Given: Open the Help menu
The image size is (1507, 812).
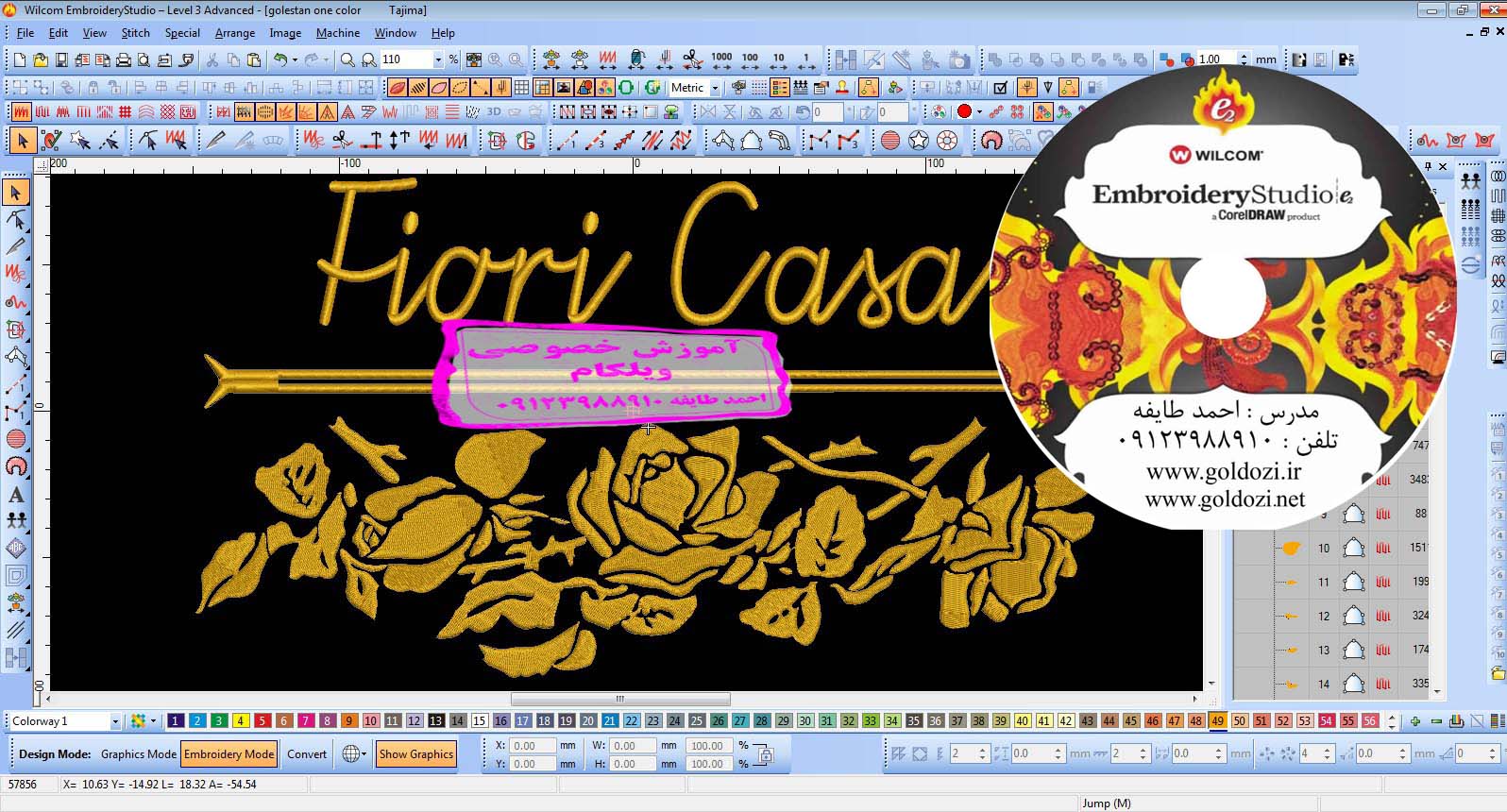Looking at the screenshot, I should pyautogui.click(x=443, y=33).
